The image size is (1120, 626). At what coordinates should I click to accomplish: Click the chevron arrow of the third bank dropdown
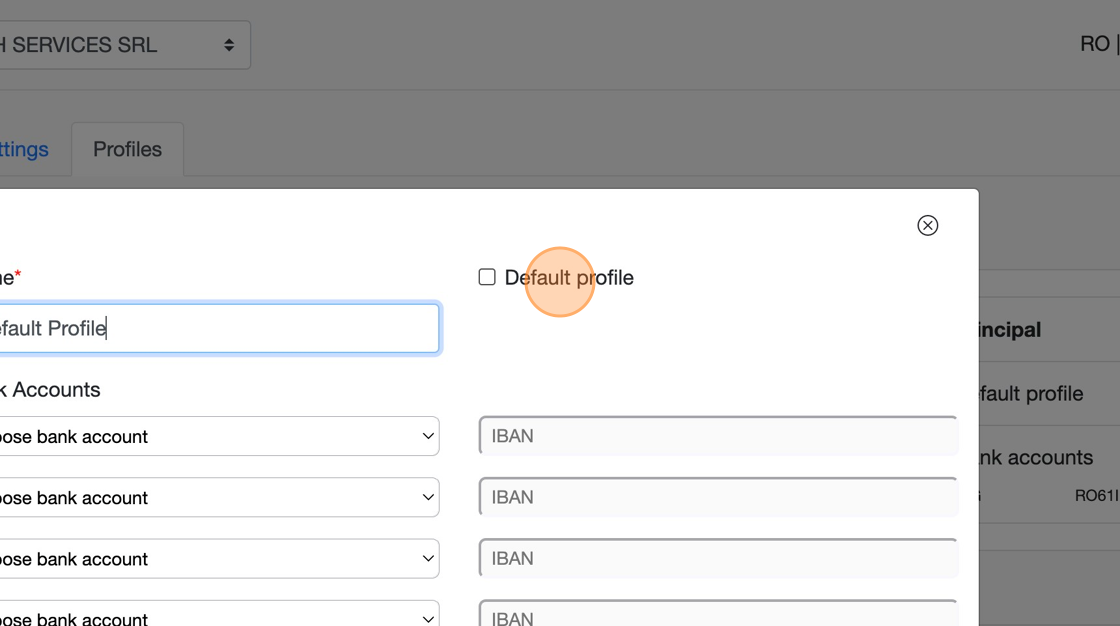(428, 558)
